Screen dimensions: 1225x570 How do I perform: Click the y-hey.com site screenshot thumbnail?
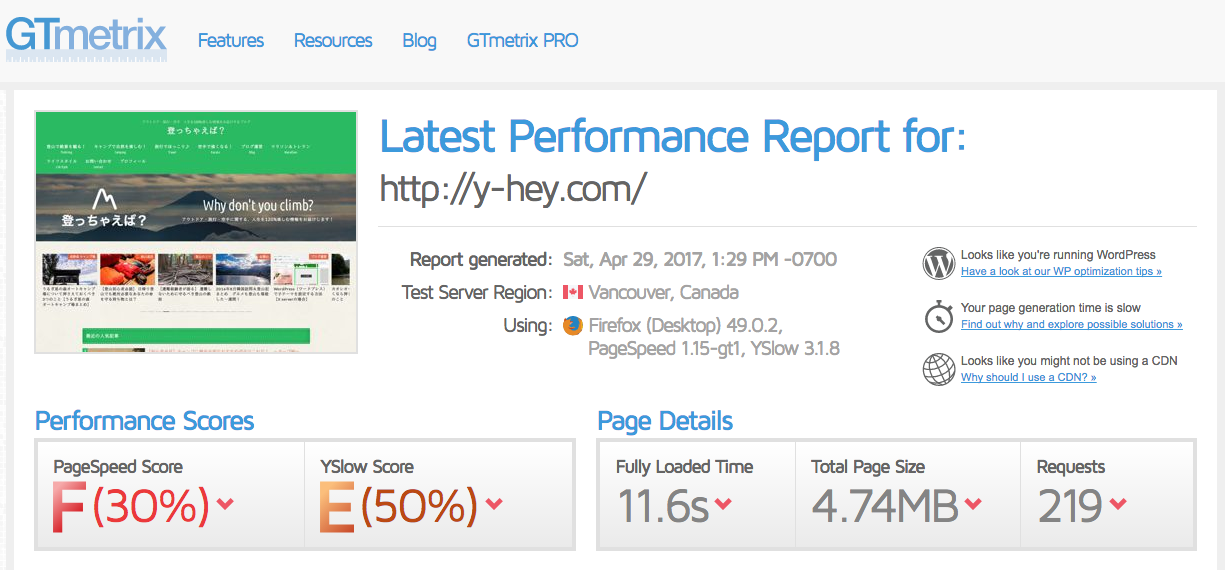(x=196, y=231)
